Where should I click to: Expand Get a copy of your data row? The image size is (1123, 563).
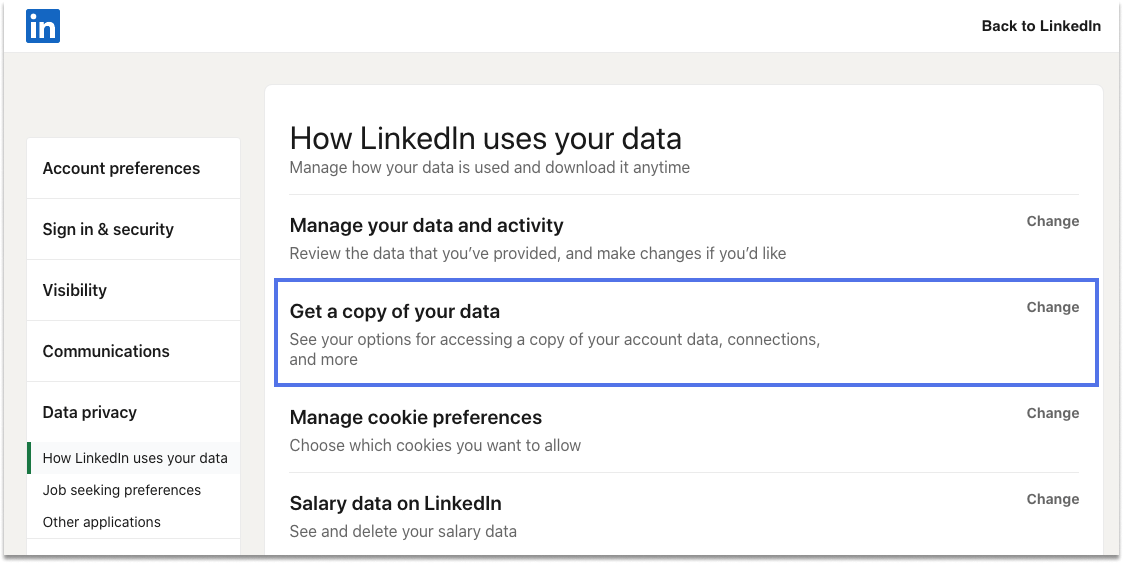tap(686, 334)
